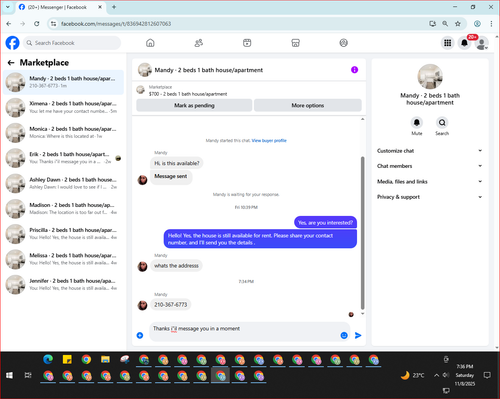The width and height of the screenshot is (500, 399).
Task: Click the back arrow beside Marketplace
Action: pos(11,63)
